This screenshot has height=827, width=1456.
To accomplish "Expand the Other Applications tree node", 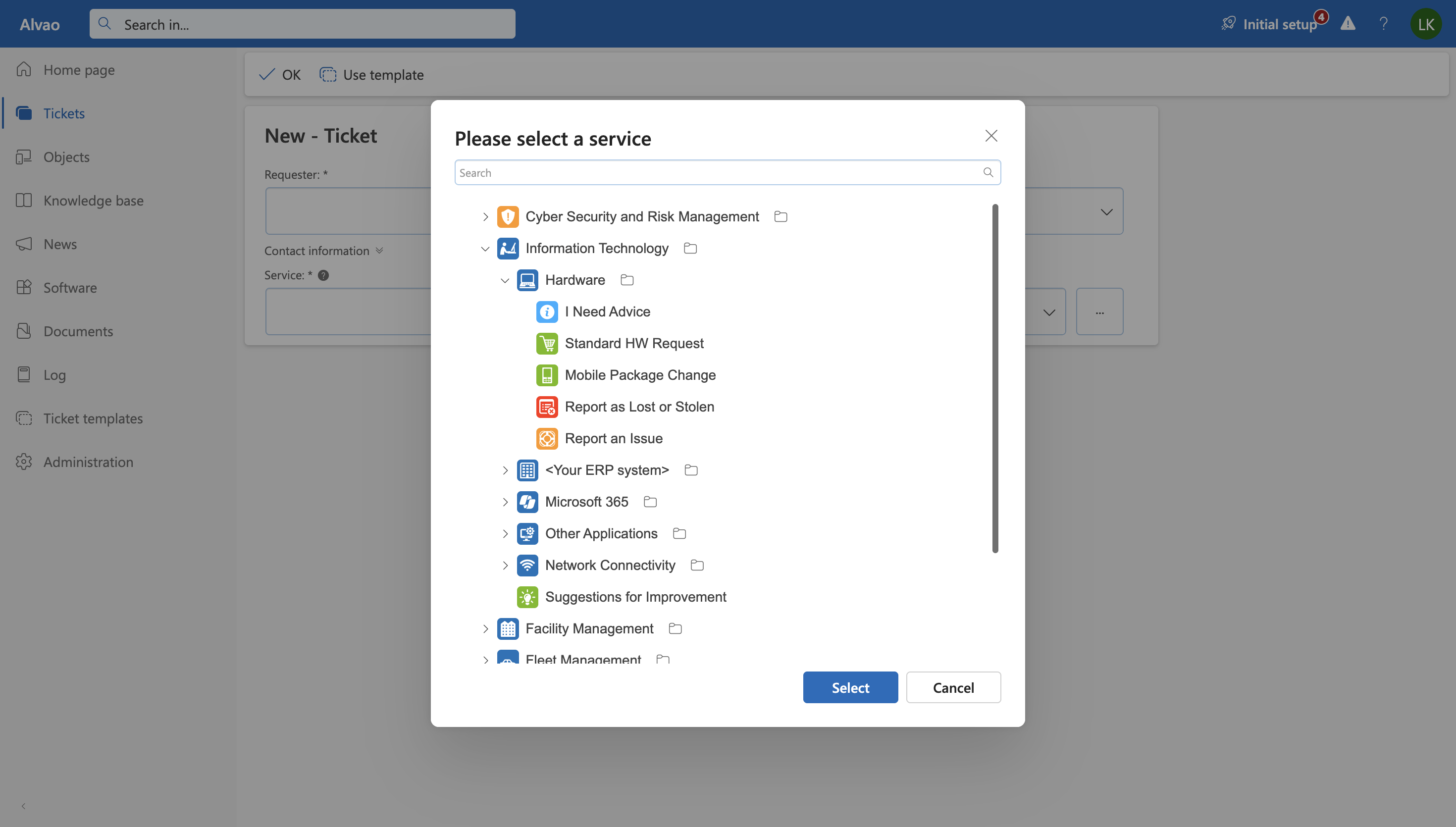I will click(506, 533).
